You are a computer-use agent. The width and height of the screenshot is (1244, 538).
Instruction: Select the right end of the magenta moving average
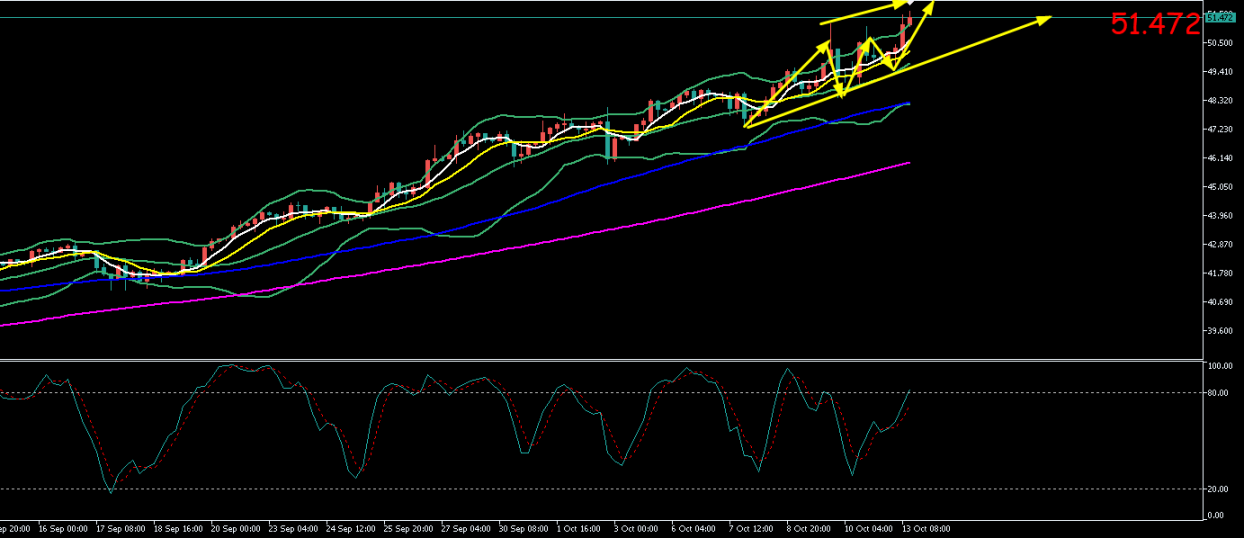tap(909, 162)
